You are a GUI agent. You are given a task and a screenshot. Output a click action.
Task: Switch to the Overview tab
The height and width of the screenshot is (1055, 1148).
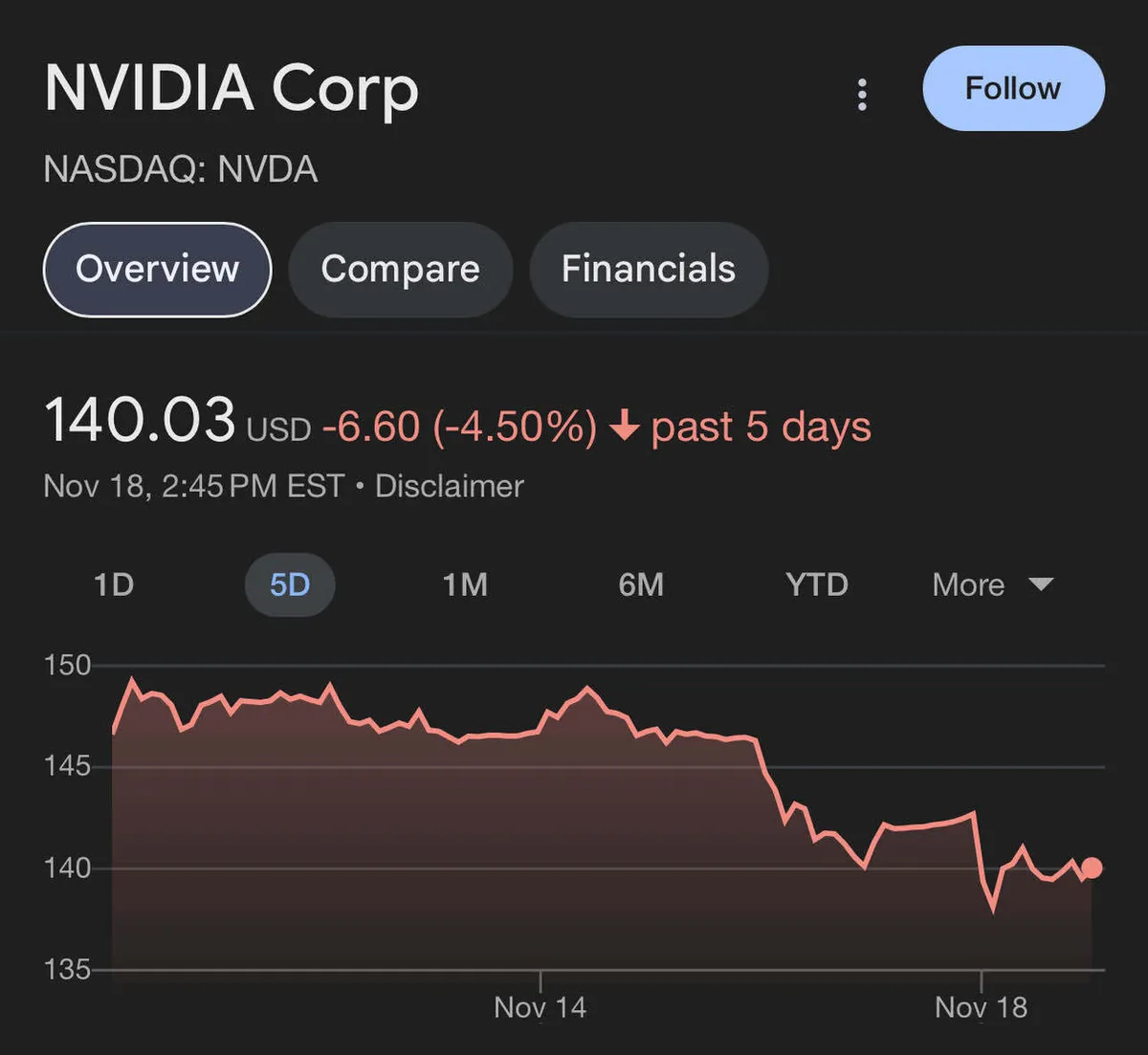(x=158, y=269)
